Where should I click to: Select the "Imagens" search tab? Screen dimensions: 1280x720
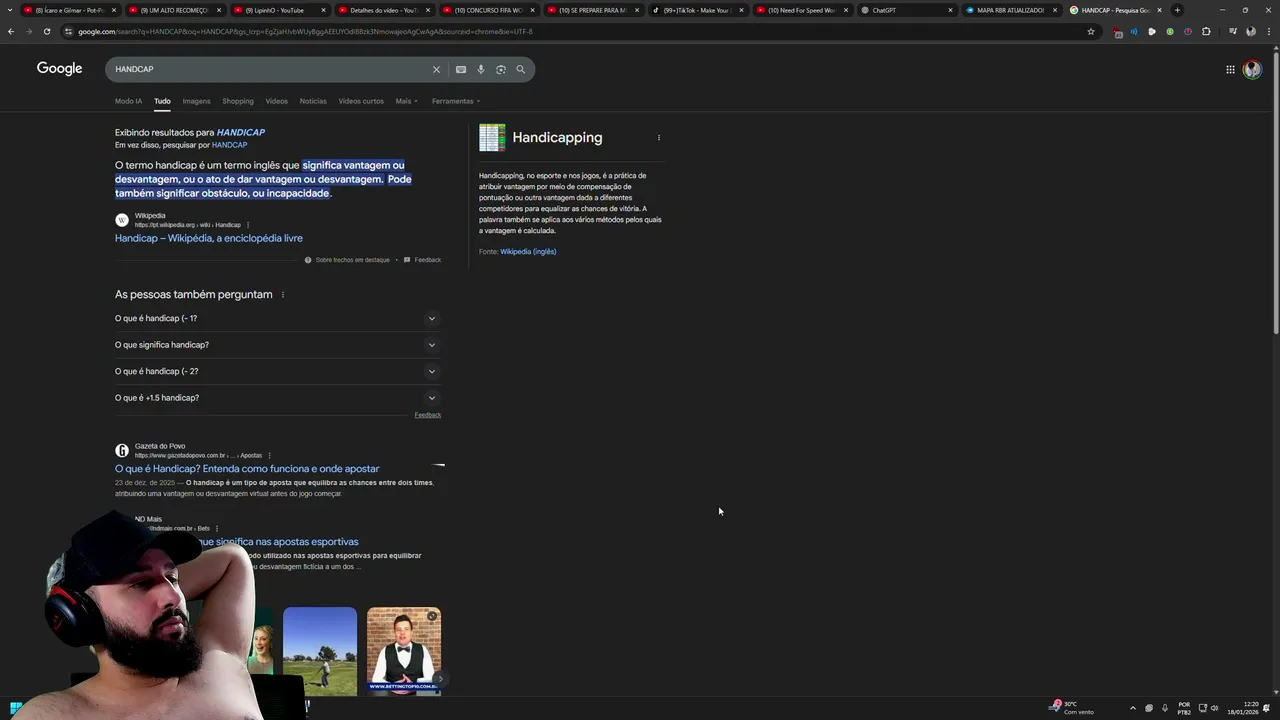click(x=196, y=101)
